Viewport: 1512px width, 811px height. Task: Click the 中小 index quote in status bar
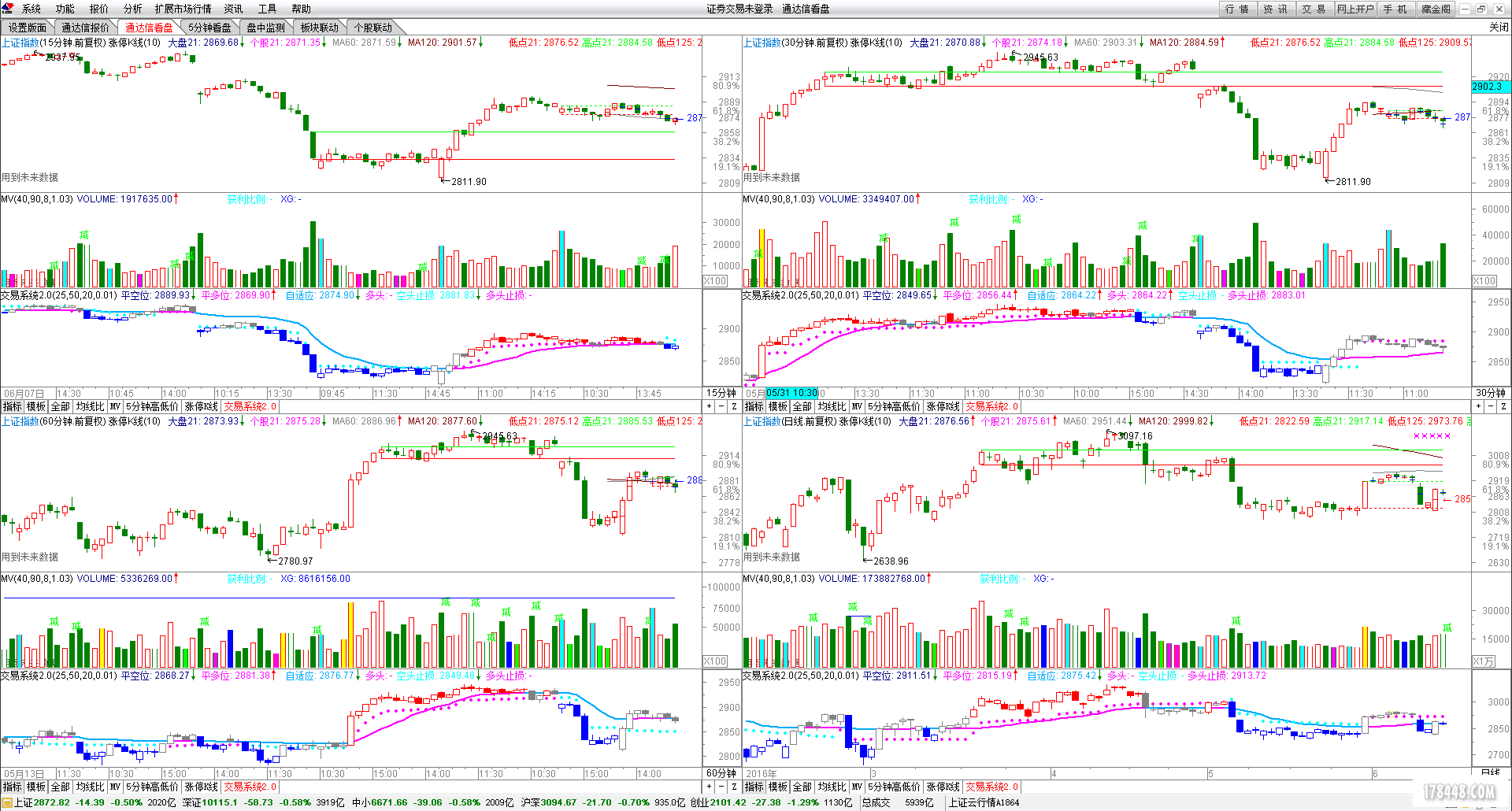pyautogui.click(x=432, y=802)
